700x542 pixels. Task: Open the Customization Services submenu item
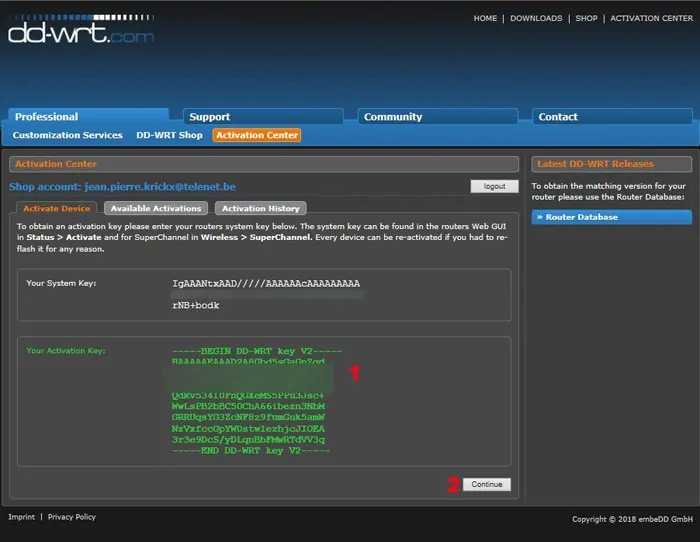coord(67,135)
